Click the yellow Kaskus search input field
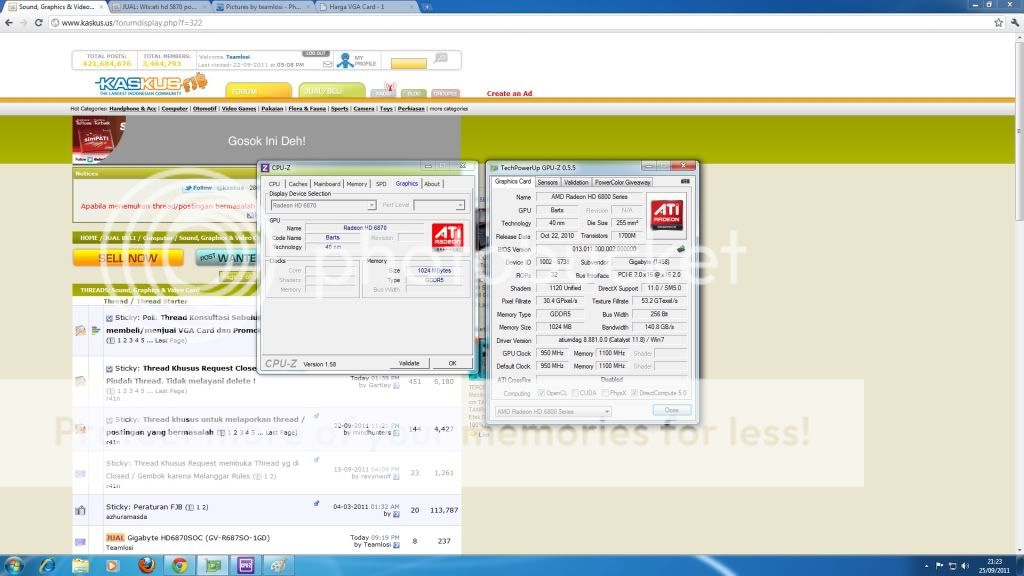The height and width of the screenshot is (576, 1024). (409, 63)
